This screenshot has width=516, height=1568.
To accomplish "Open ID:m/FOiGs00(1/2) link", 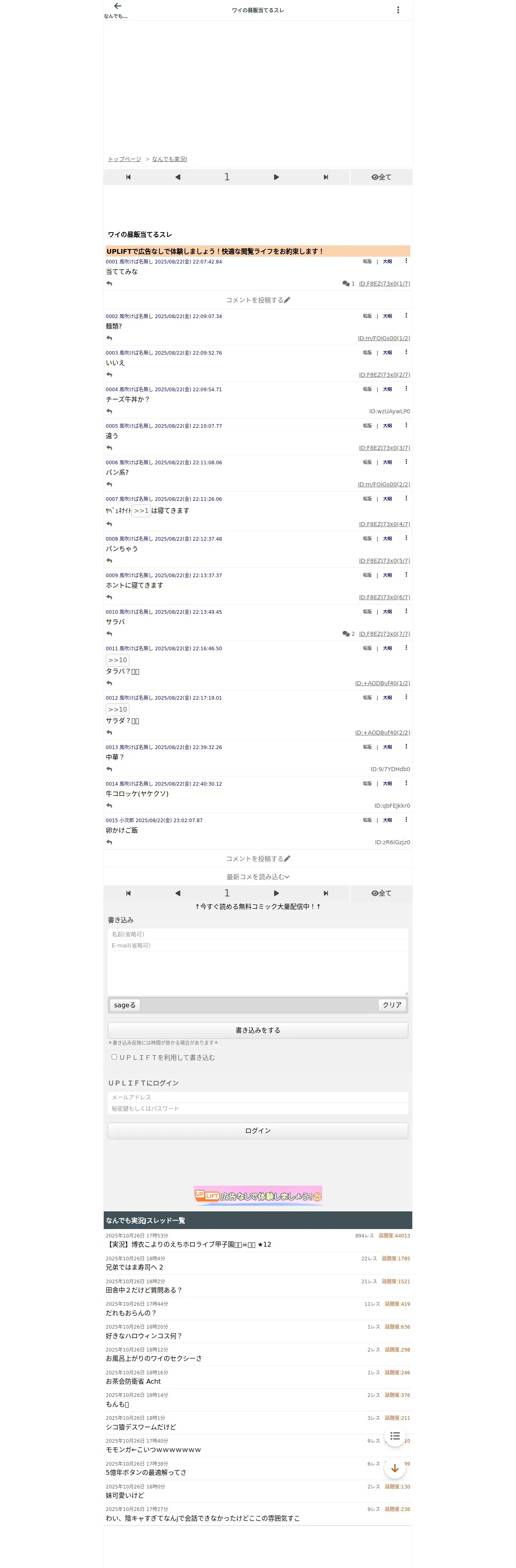I will tap(384, 338).
